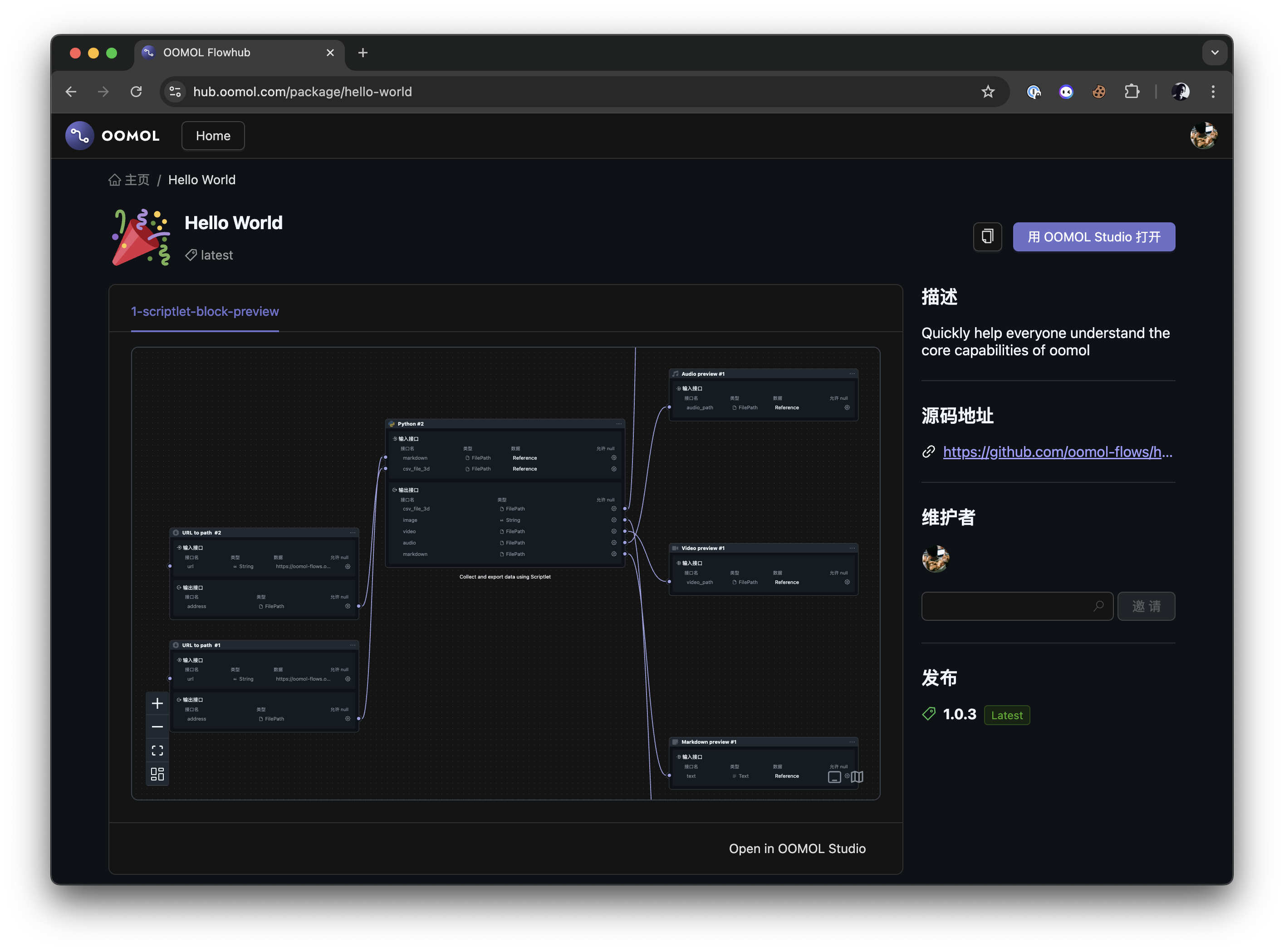Open the GitHub source code link
This screenshot has width=1284, height=952.
point(1057,452)
